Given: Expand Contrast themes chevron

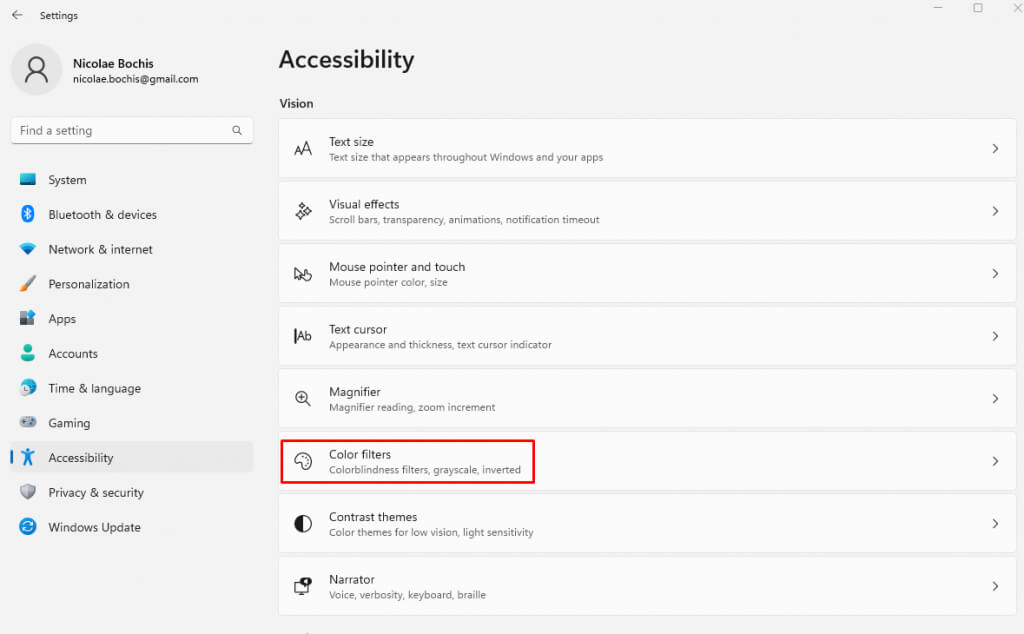Looking at the screenshot, I should (x=995, y=524).
